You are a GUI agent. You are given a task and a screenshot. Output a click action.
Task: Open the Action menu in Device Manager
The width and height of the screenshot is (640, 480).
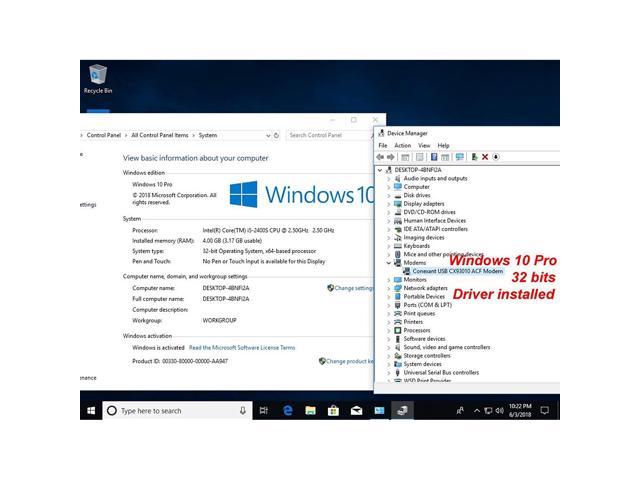402,145
